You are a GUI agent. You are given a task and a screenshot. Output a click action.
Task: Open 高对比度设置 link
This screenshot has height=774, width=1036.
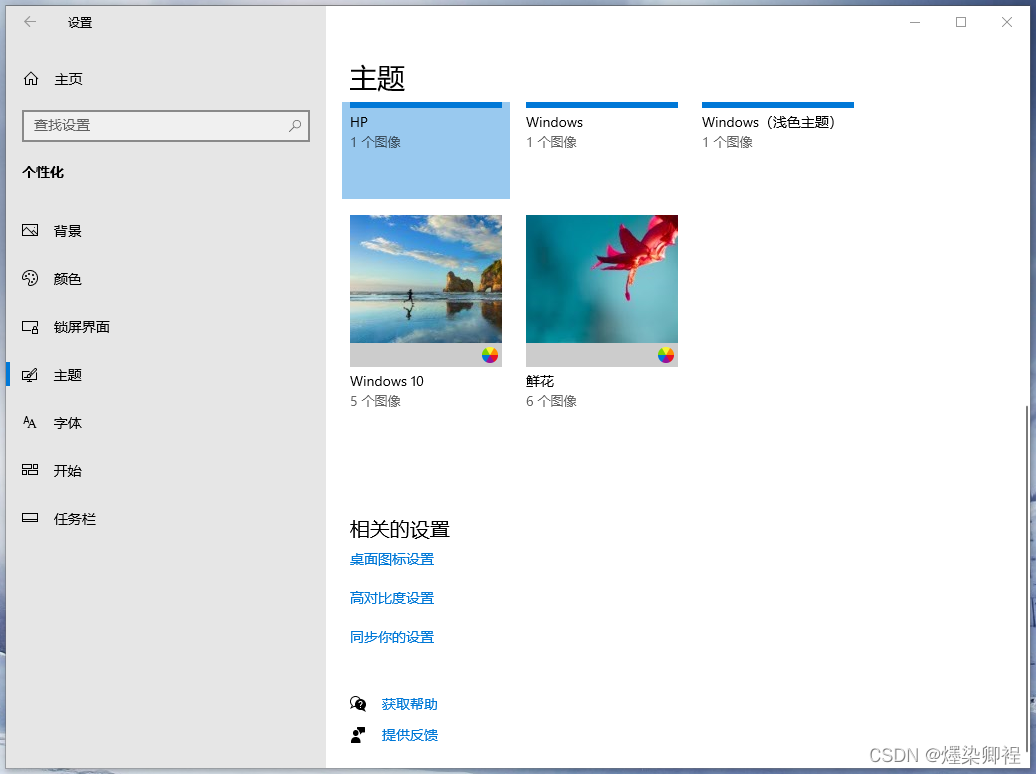point(392,598)
